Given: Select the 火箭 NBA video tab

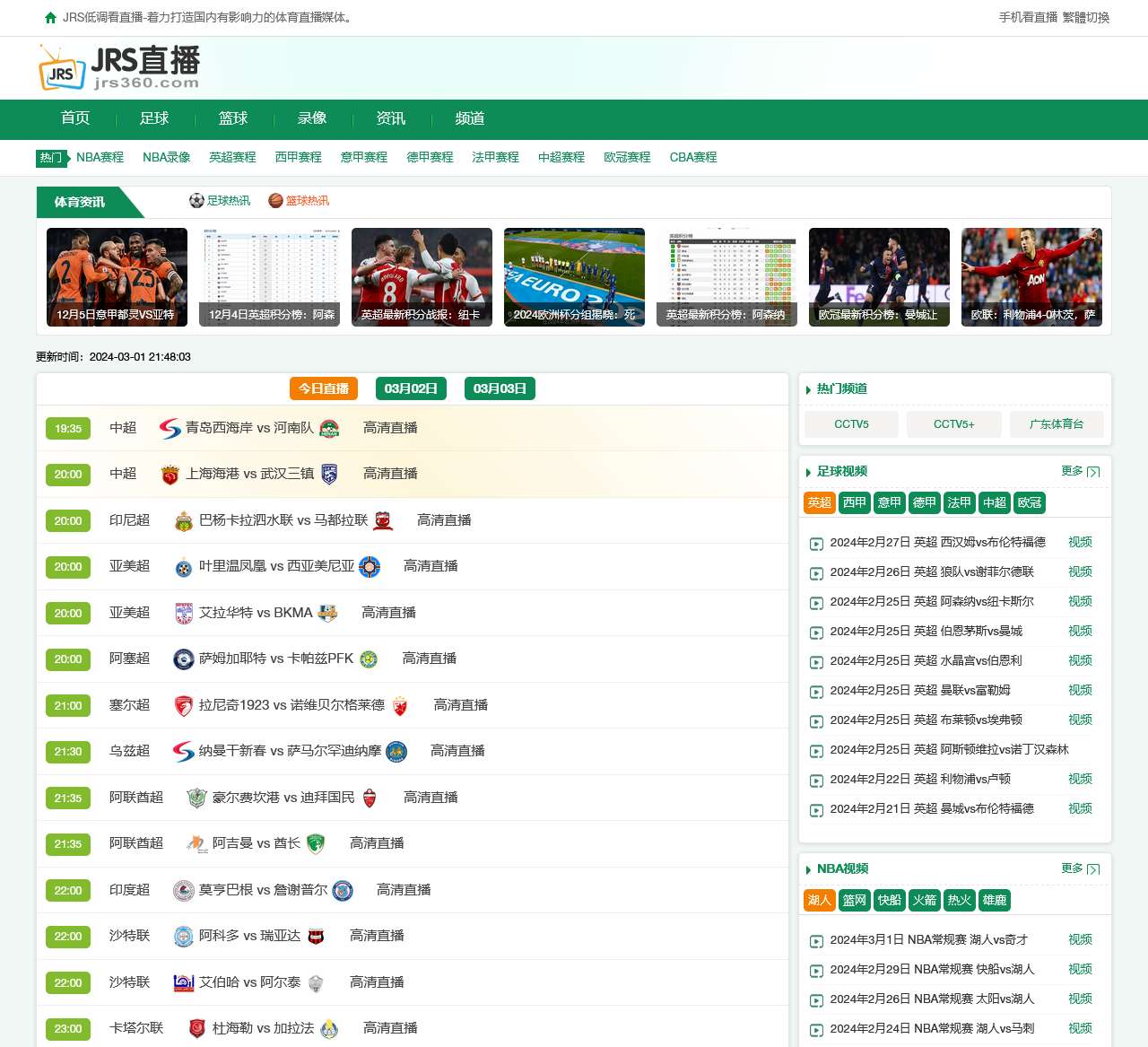Looking at the screenshot, I should (925, 900).
